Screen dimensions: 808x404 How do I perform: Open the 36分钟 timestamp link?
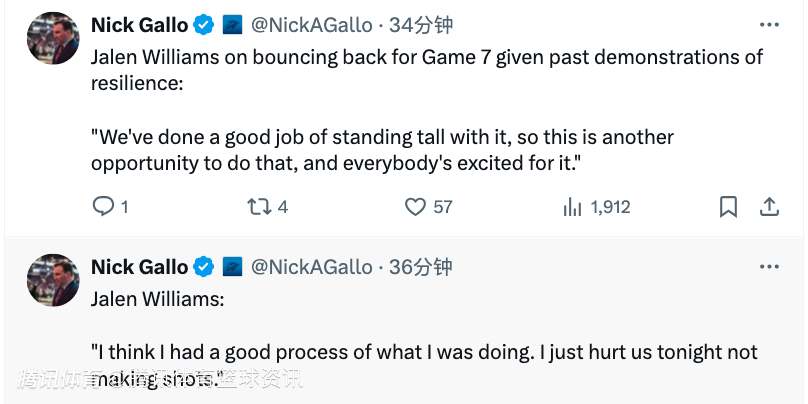point(421,267)
